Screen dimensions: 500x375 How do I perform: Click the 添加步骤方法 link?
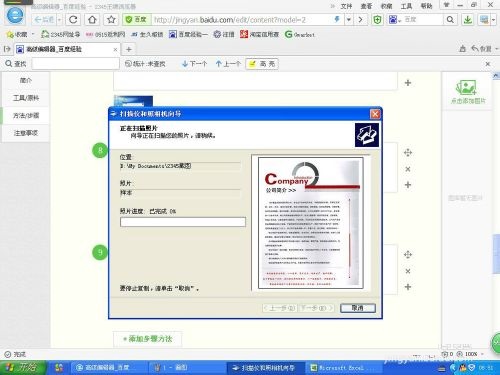[148, 339]
